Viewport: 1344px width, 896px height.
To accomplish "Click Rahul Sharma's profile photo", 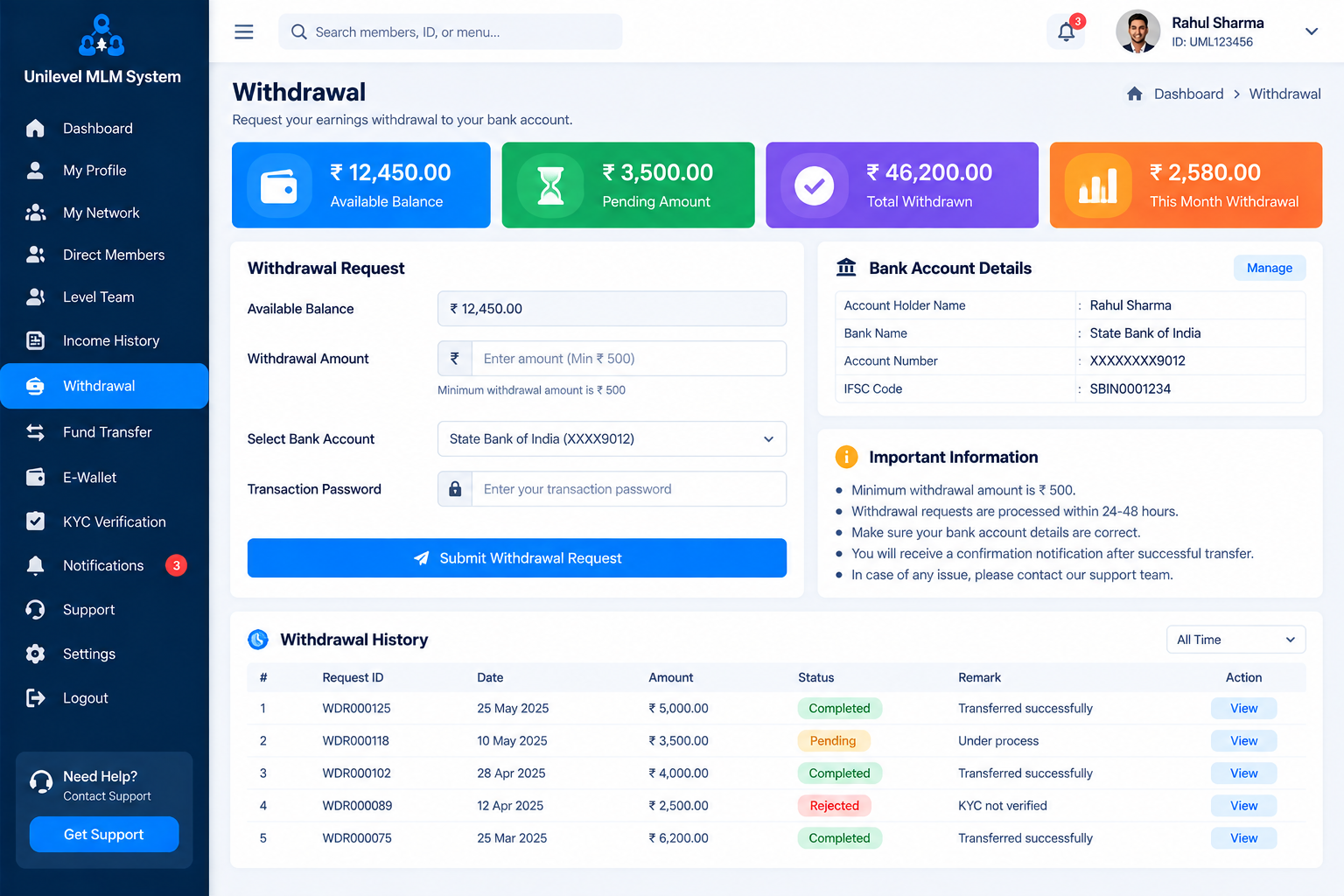I will click(1138, 31).
